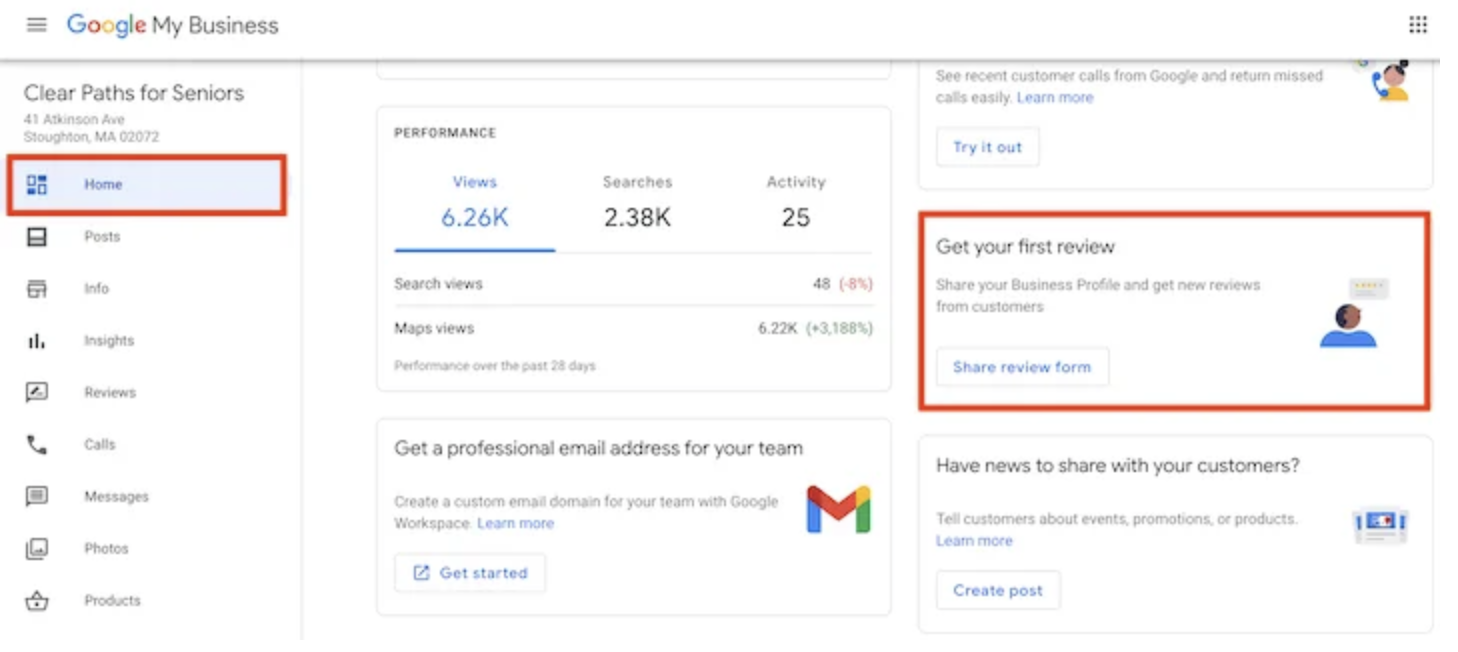Open Learn more link for Google Workspace

point(515,524)
